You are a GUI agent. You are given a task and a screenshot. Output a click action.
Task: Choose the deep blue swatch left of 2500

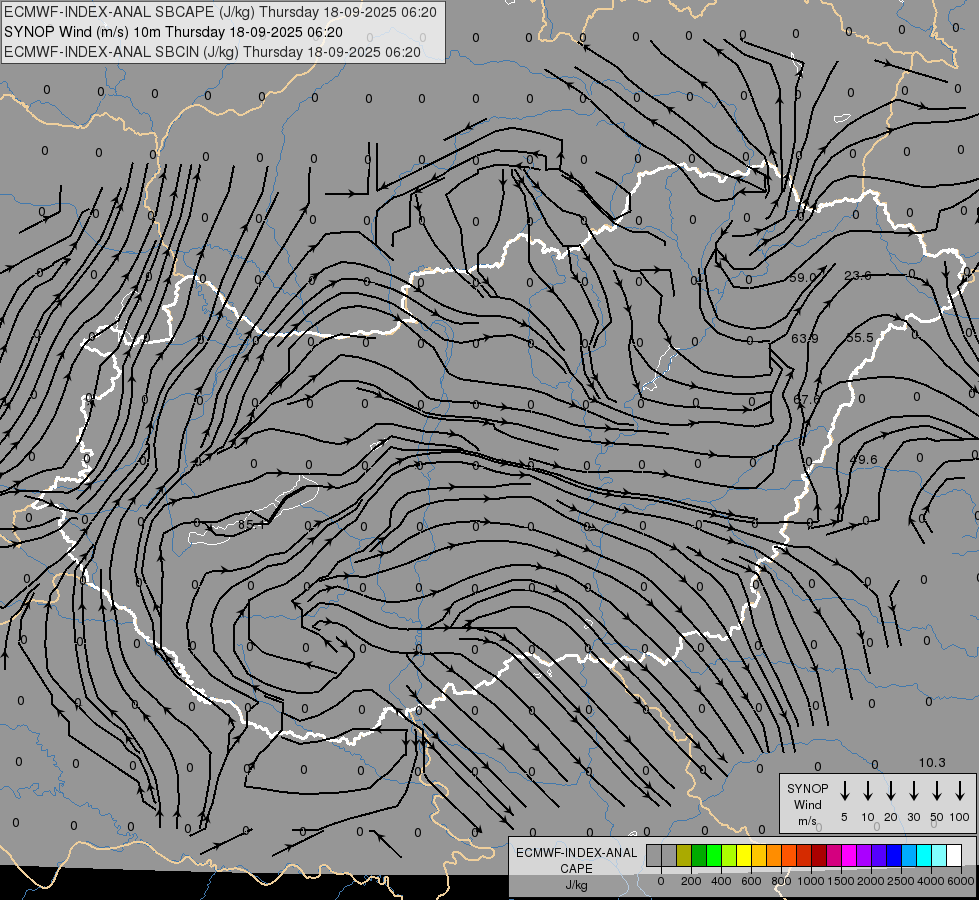894,855
